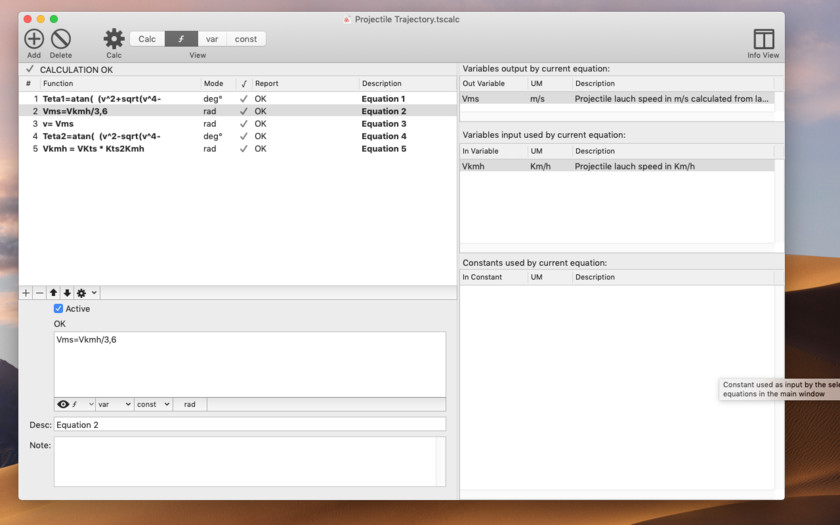Image resolution: width=840 pixels, height=525 pixels.
Task: Select the Vms output variable row
Action: (x=617, y=99)
